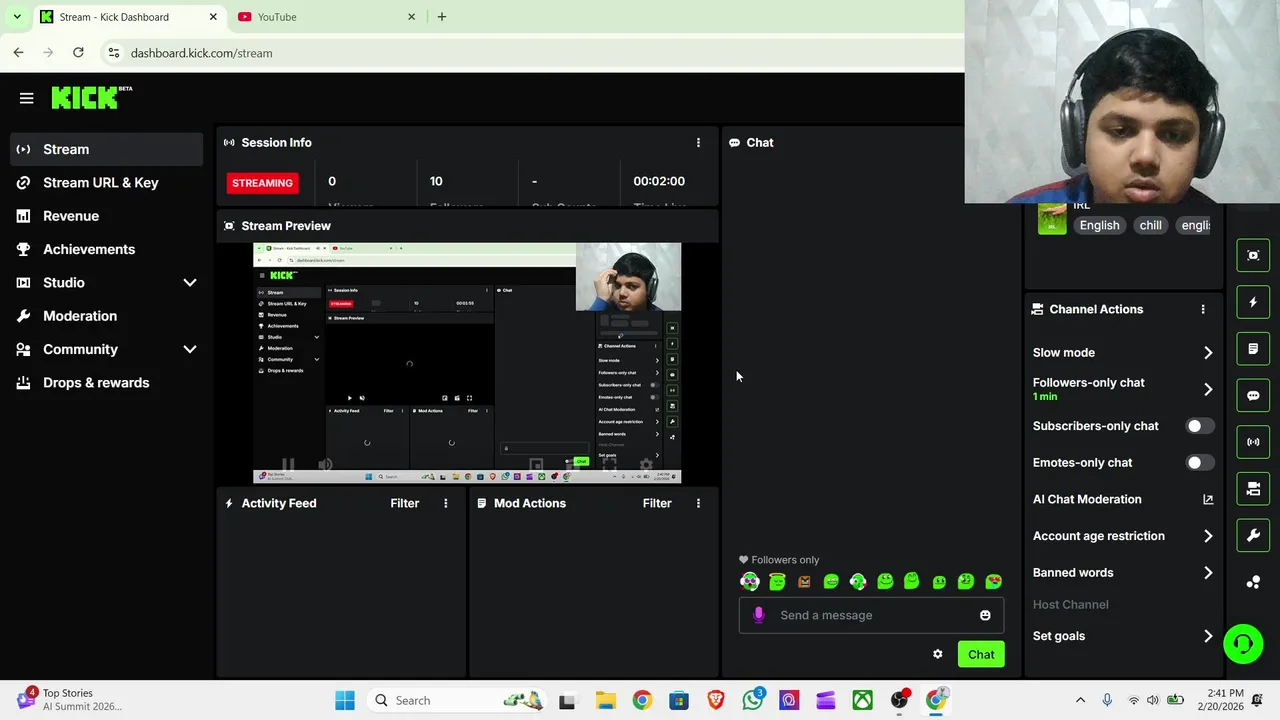
Task: Click the IRL category thumbnail
Action: click(x=1052, y=218)
